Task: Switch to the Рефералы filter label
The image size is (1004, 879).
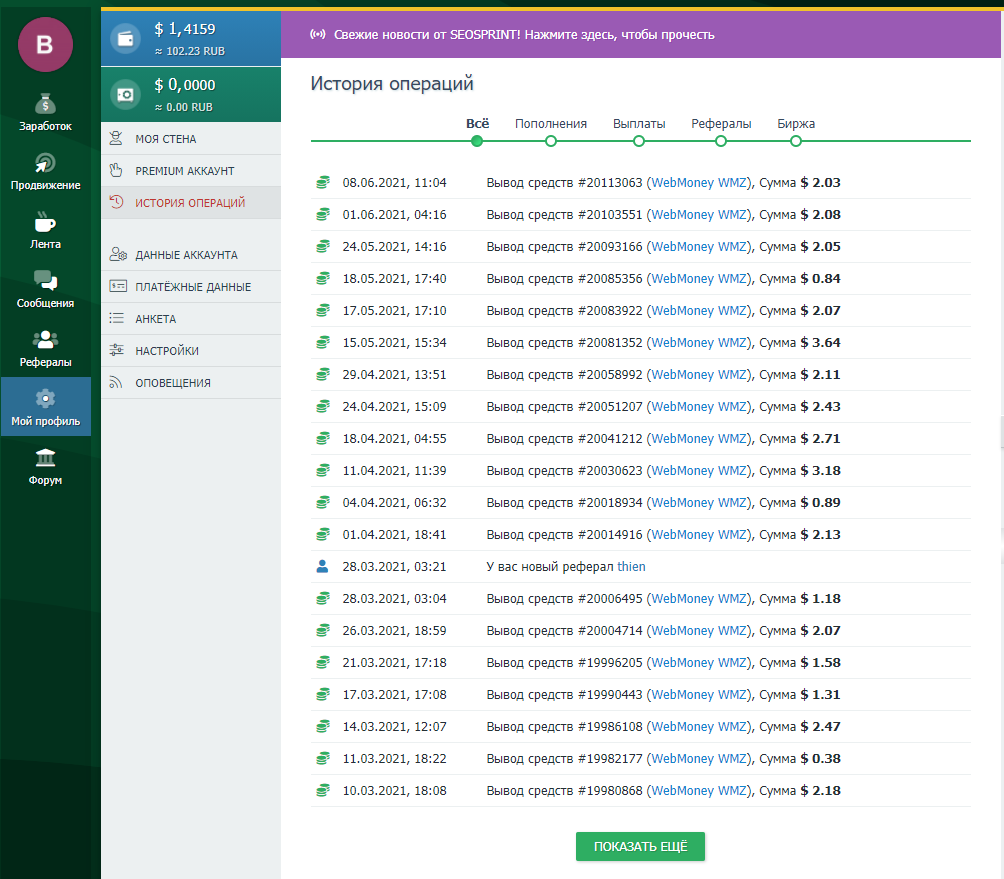Action: (721, 124)
